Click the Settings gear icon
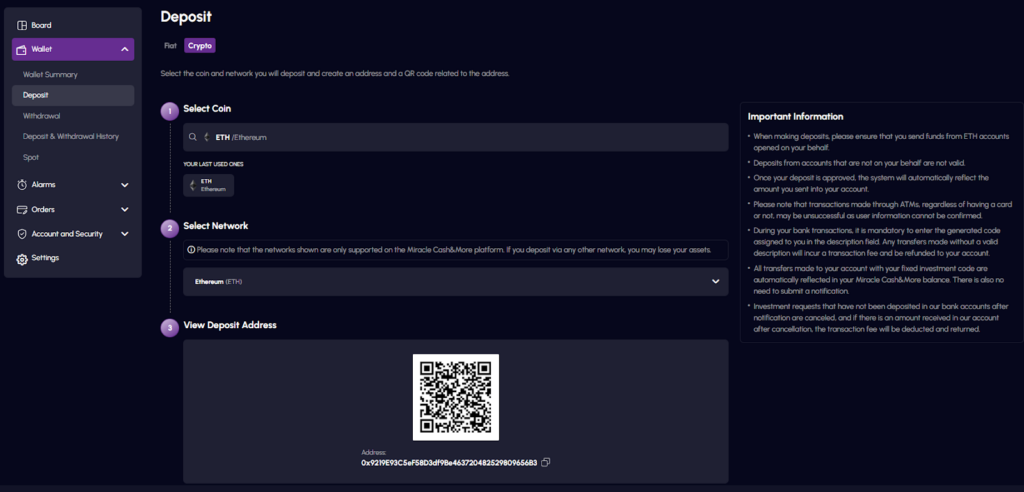1024x492 pixels. click(x=22, y=259)
